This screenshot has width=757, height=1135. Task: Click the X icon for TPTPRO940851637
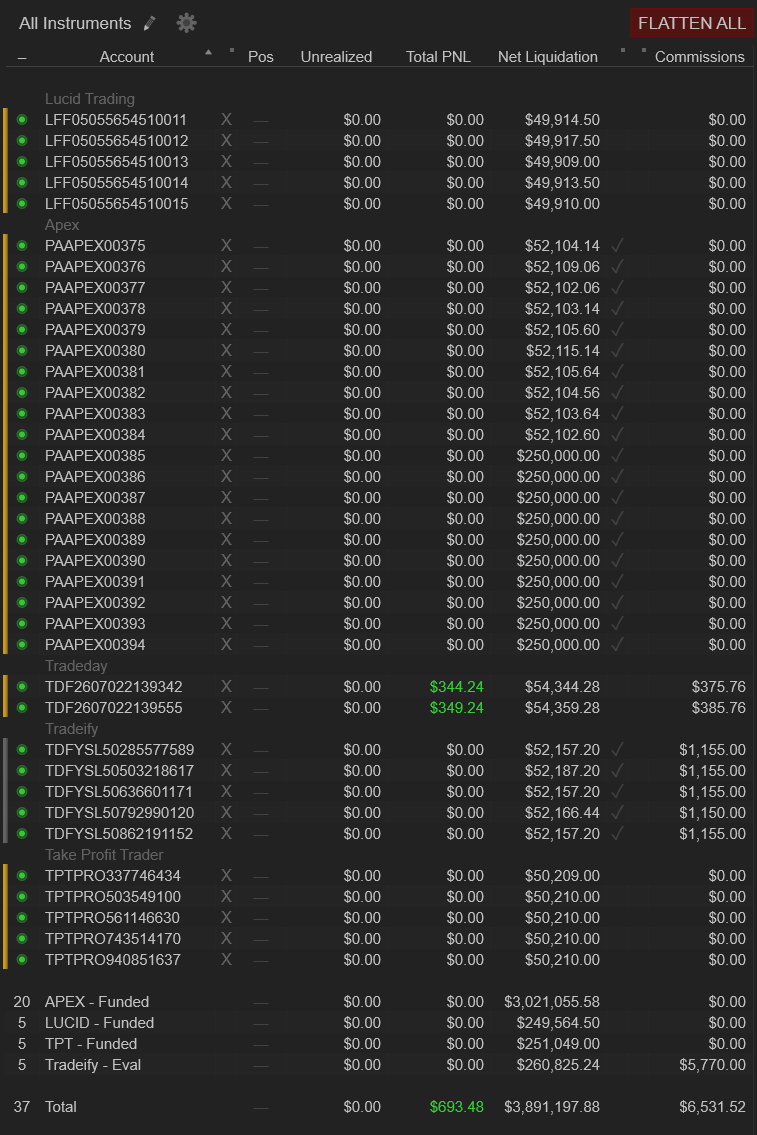coord(227,959)
